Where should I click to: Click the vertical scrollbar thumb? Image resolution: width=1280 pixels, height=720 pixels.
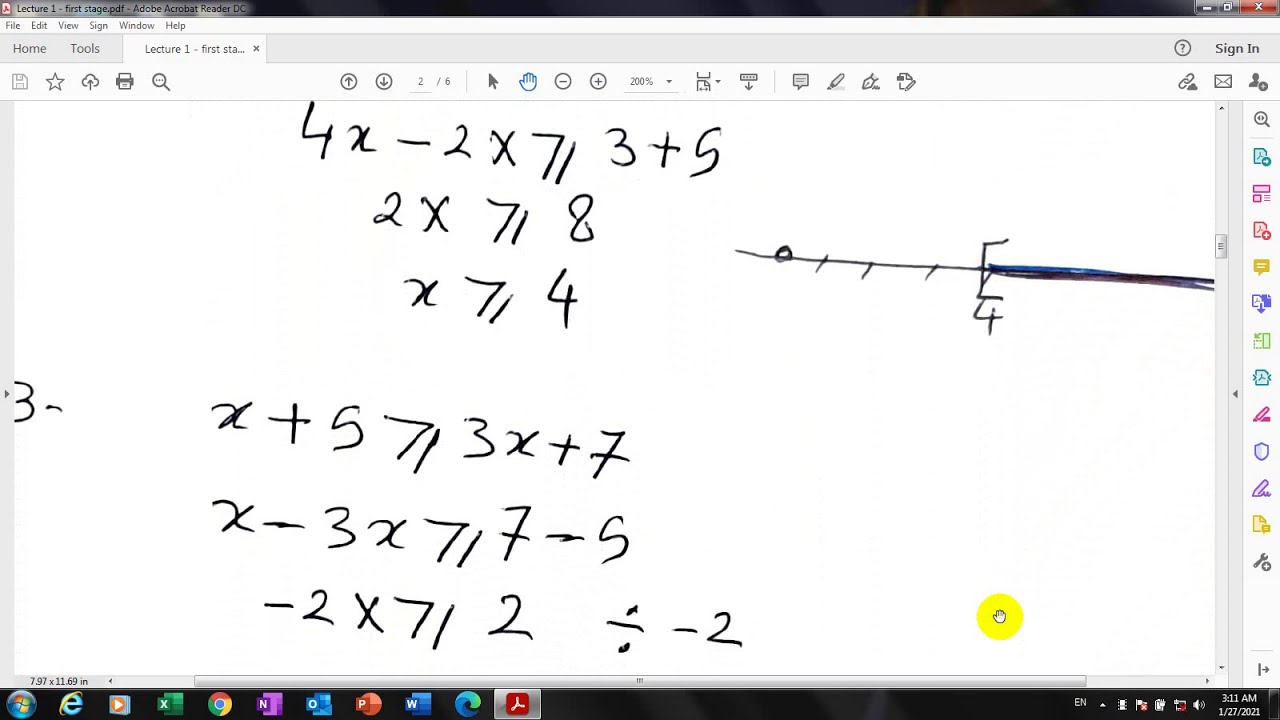1221,245
